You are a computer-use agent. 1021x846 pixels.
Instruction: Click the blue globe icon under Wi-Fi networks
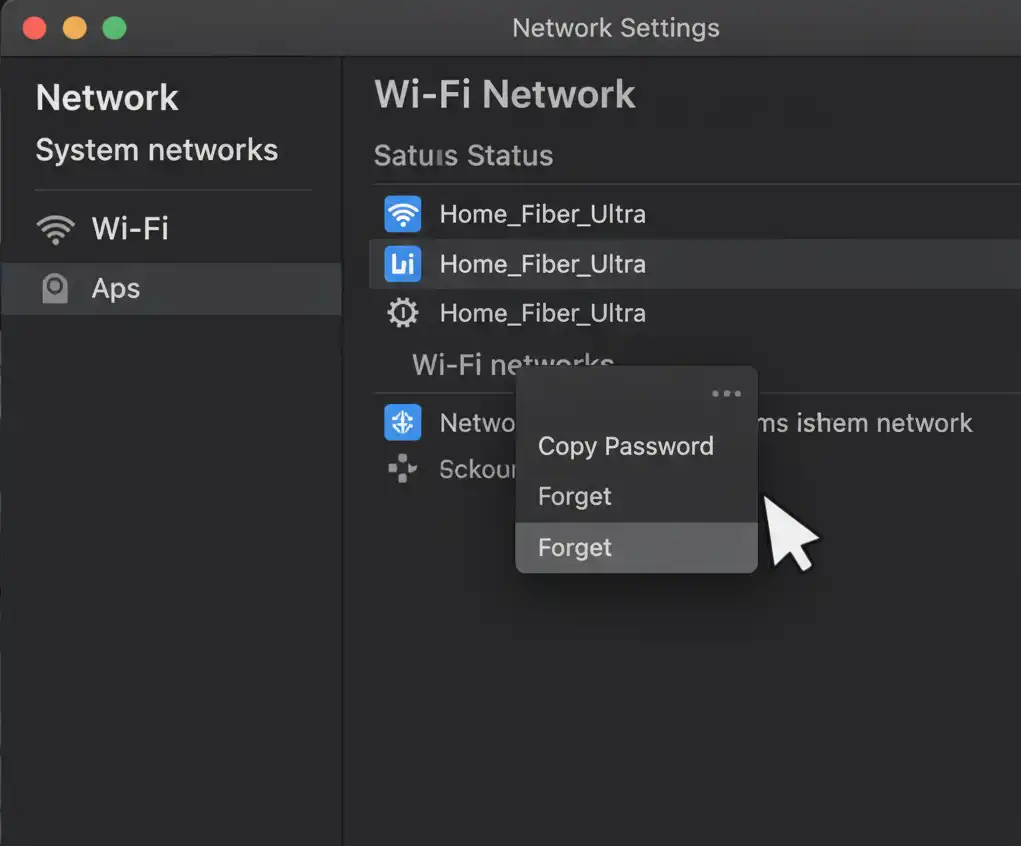click(403, 422)
